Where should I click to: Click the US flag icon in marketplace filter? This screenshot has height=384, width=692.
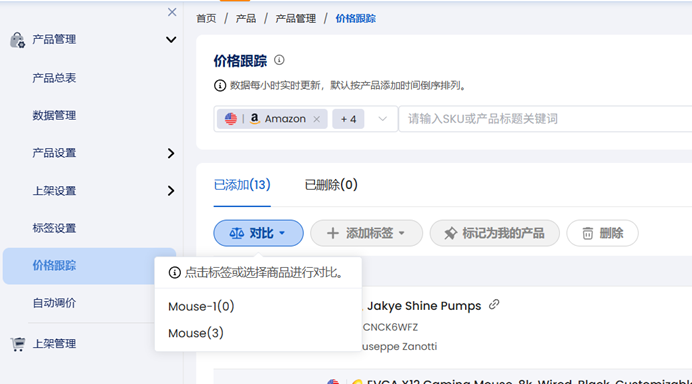[230, 119]
